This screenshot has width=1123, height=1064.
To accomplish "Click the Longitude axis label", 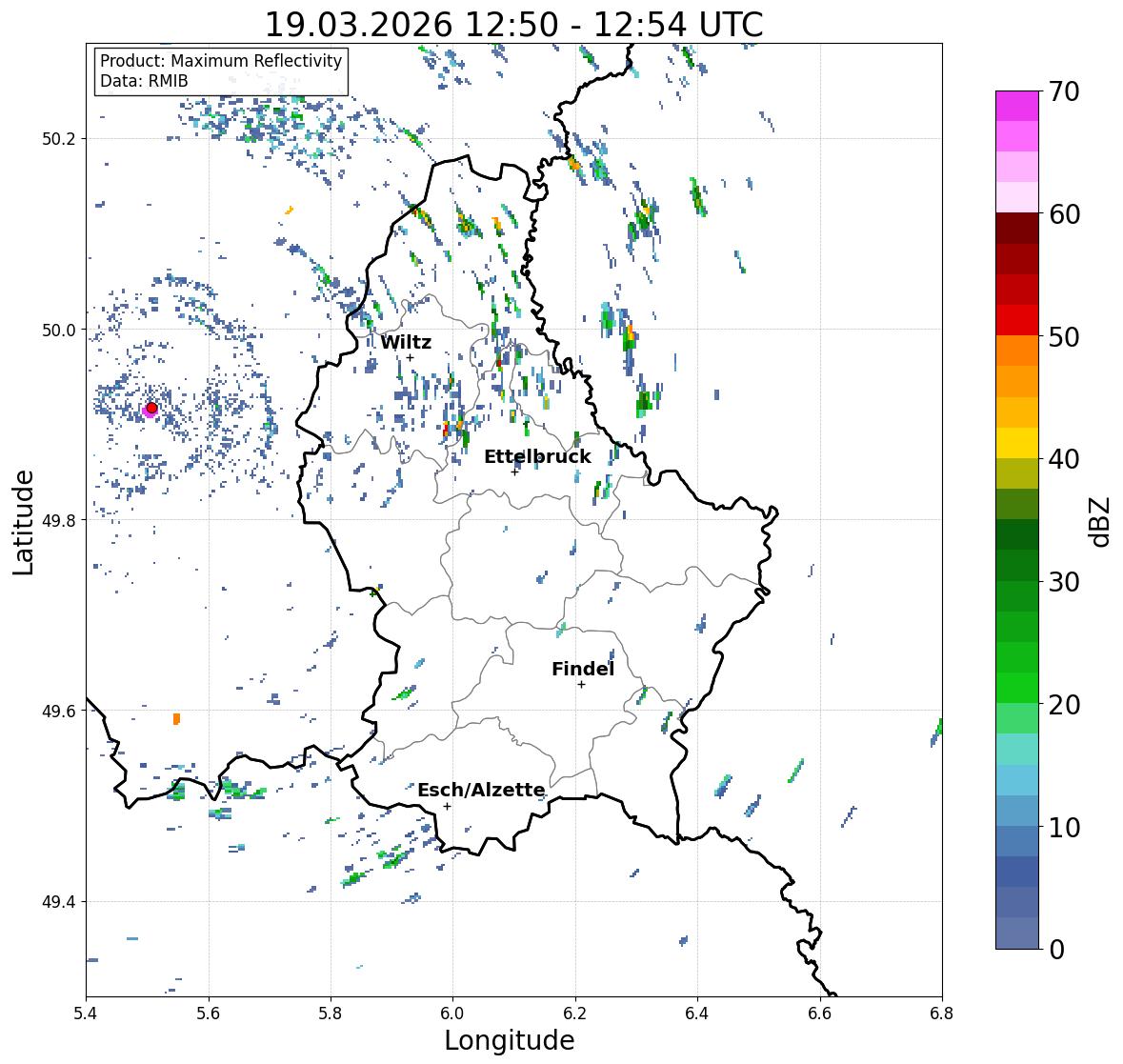I will coord(510,1040).
